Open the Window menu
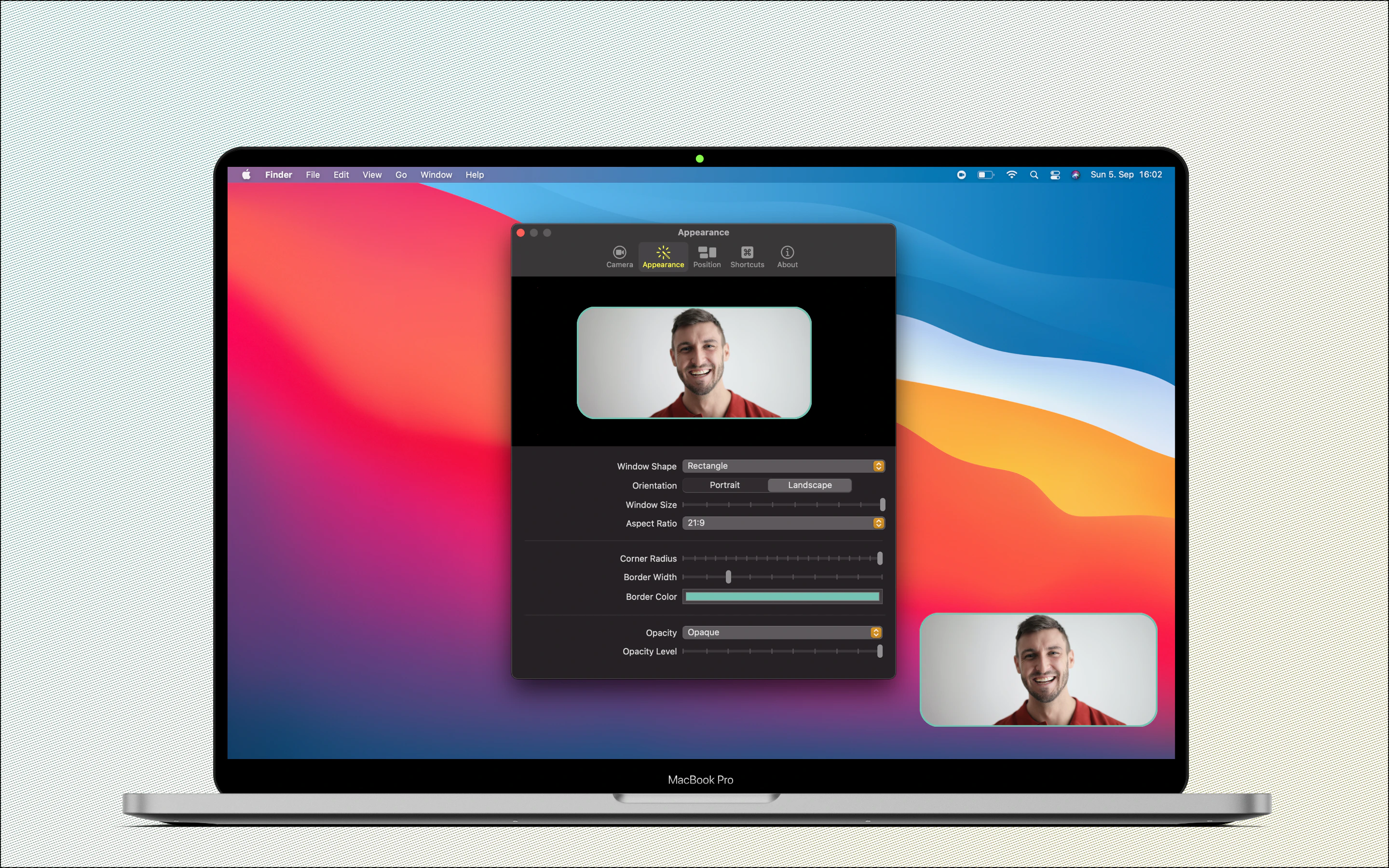 pyautogui.click(x=436, y=175)
